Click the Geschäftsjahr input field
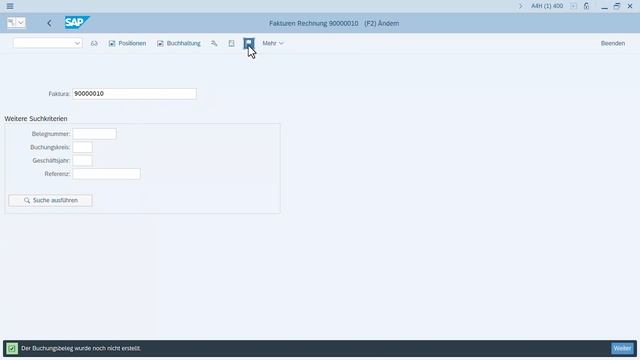Viewport: 640px width, 360px height. 82,160
